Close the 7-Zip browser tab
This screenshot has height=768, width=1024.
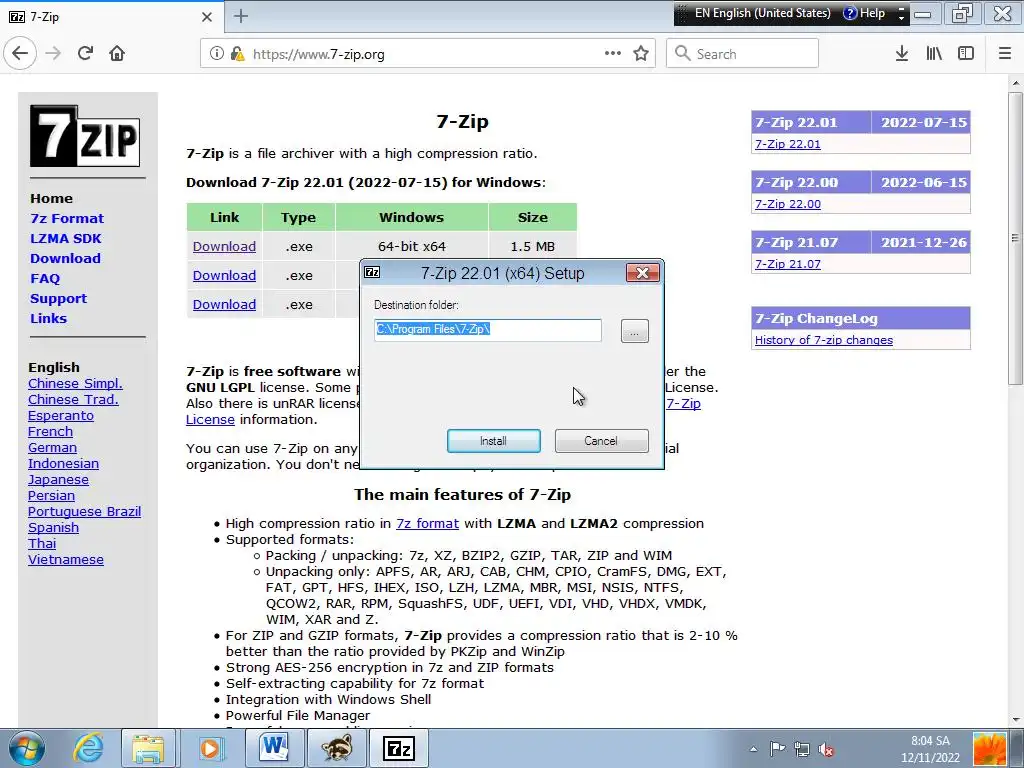coord(207,17)
